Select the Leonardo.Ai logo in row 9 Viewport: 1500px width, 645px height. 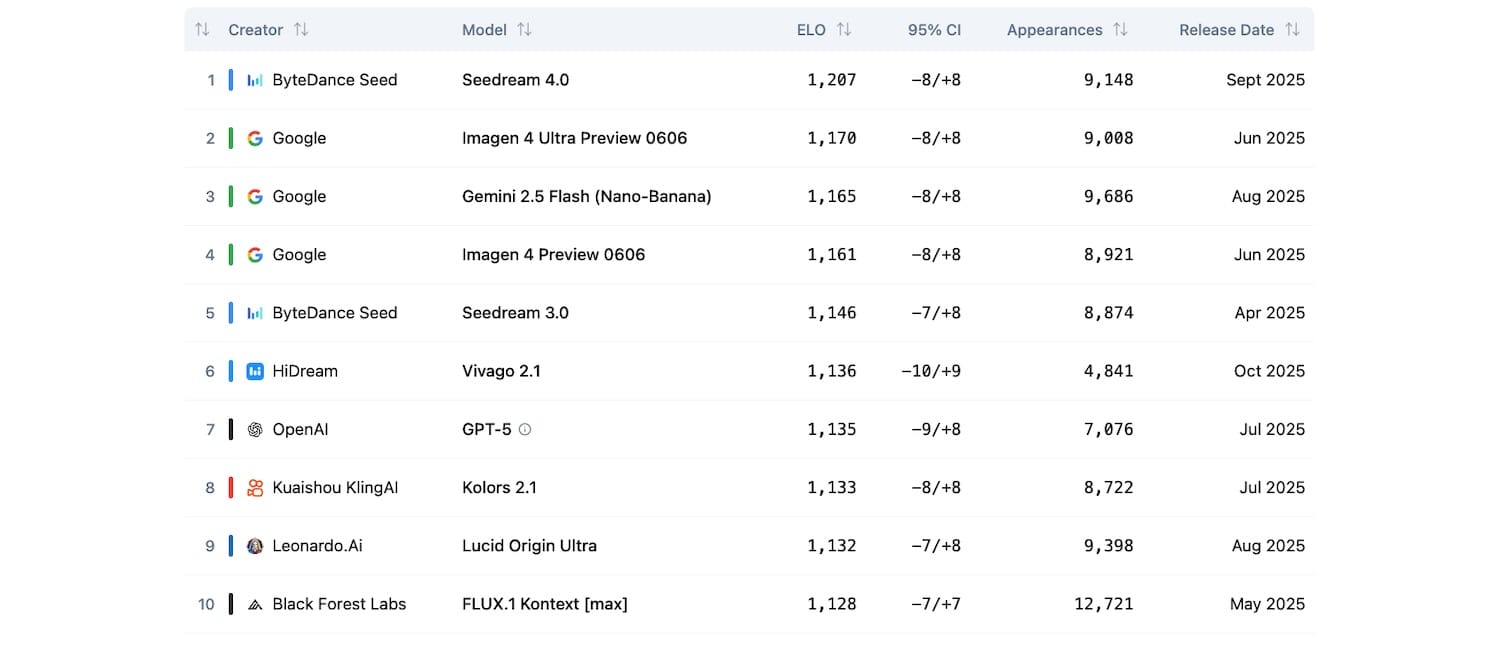pos(255,545)
